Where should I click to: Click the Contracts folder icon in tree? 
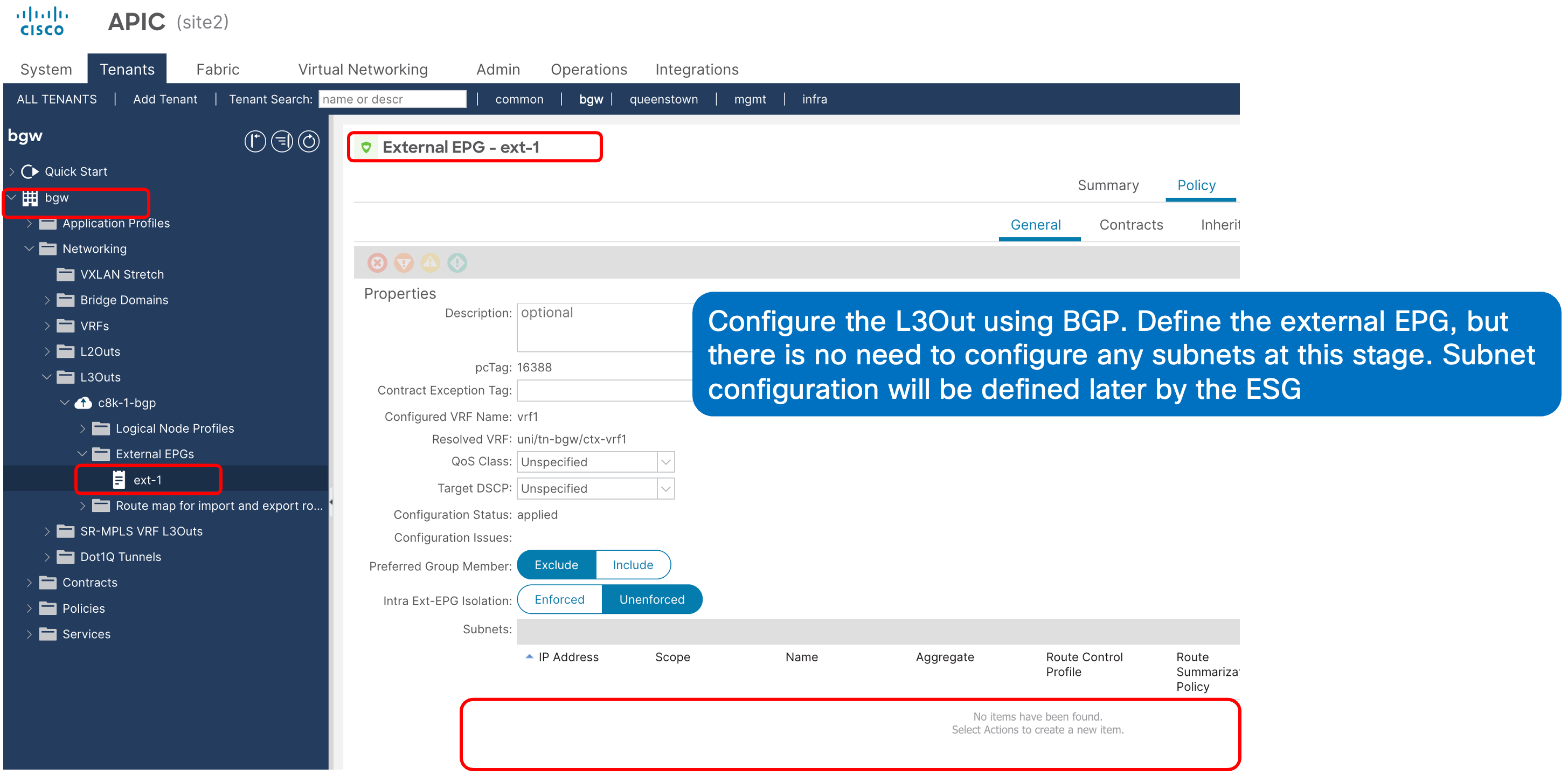coord(47,583)
